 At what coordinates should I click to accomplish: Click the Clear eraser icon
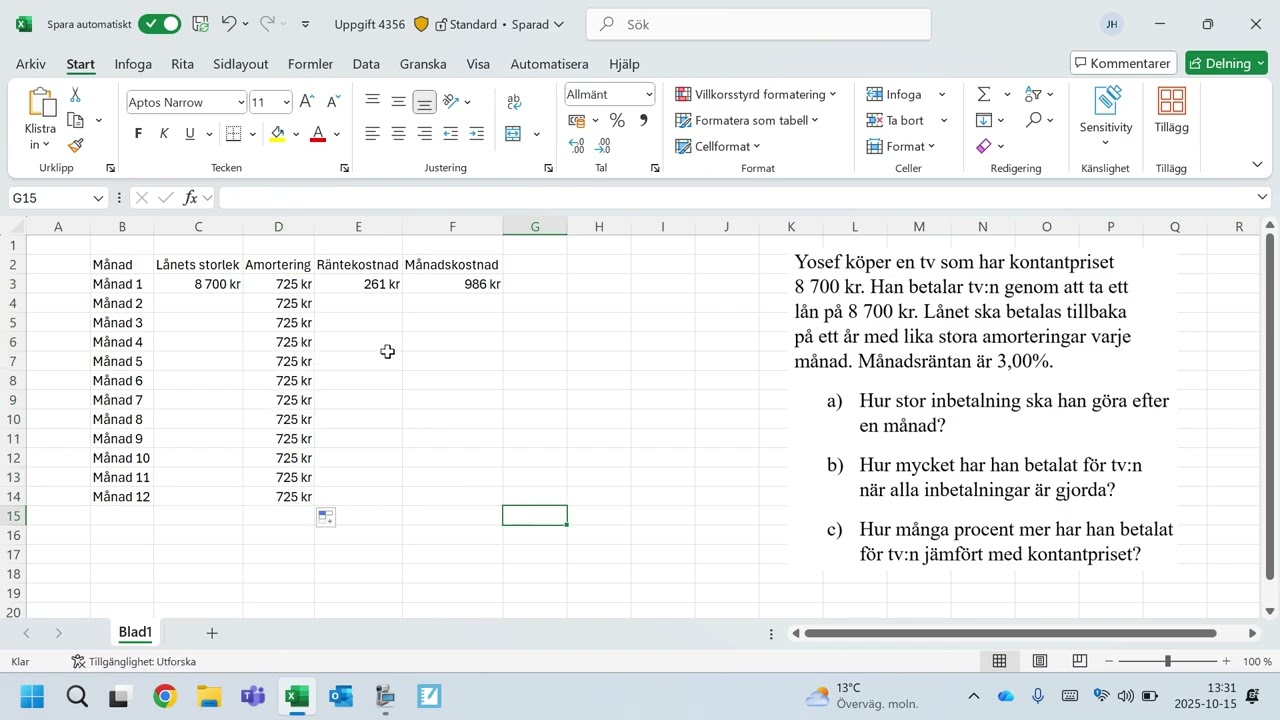984,146
